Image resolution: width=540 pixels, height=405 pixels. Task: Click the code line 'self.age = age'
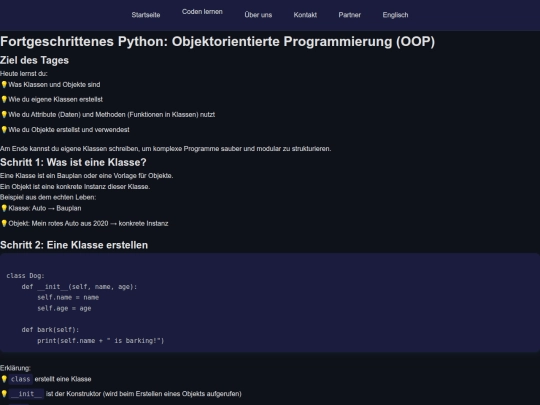[64, 308]
